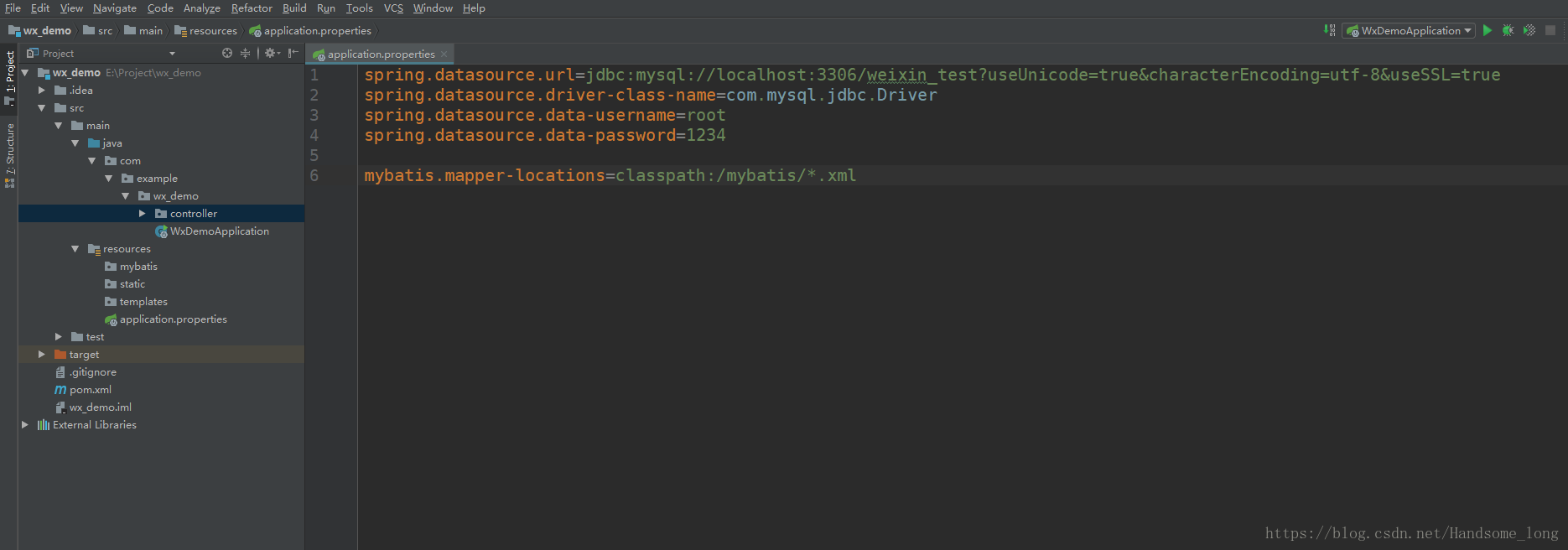Click the mybatis.mapper-locations key in editor
Viewport: 1568px width, 550px height.
coord(485,175)
